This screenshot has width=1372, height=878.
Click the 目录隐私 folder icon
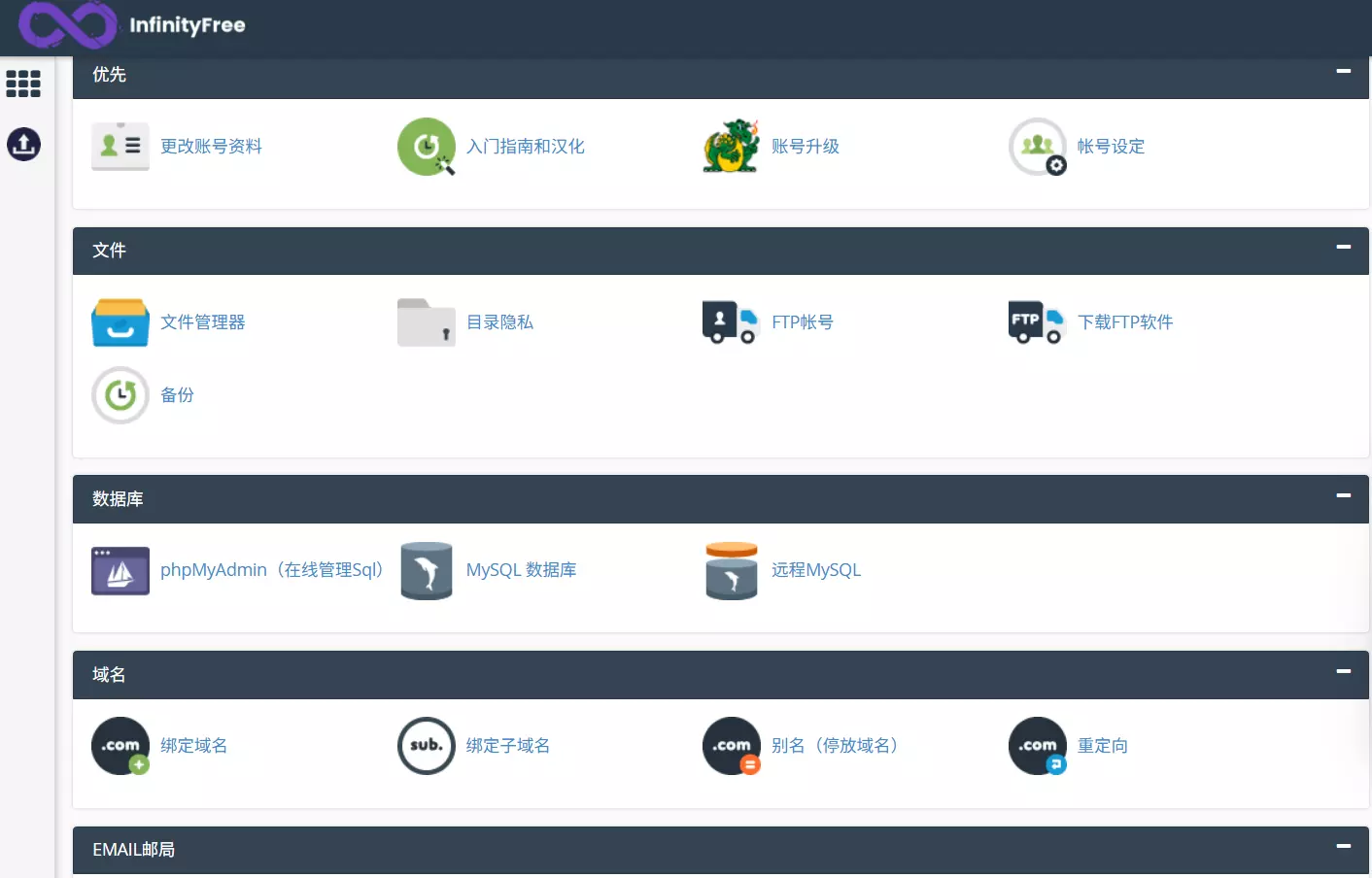[426, 321]
